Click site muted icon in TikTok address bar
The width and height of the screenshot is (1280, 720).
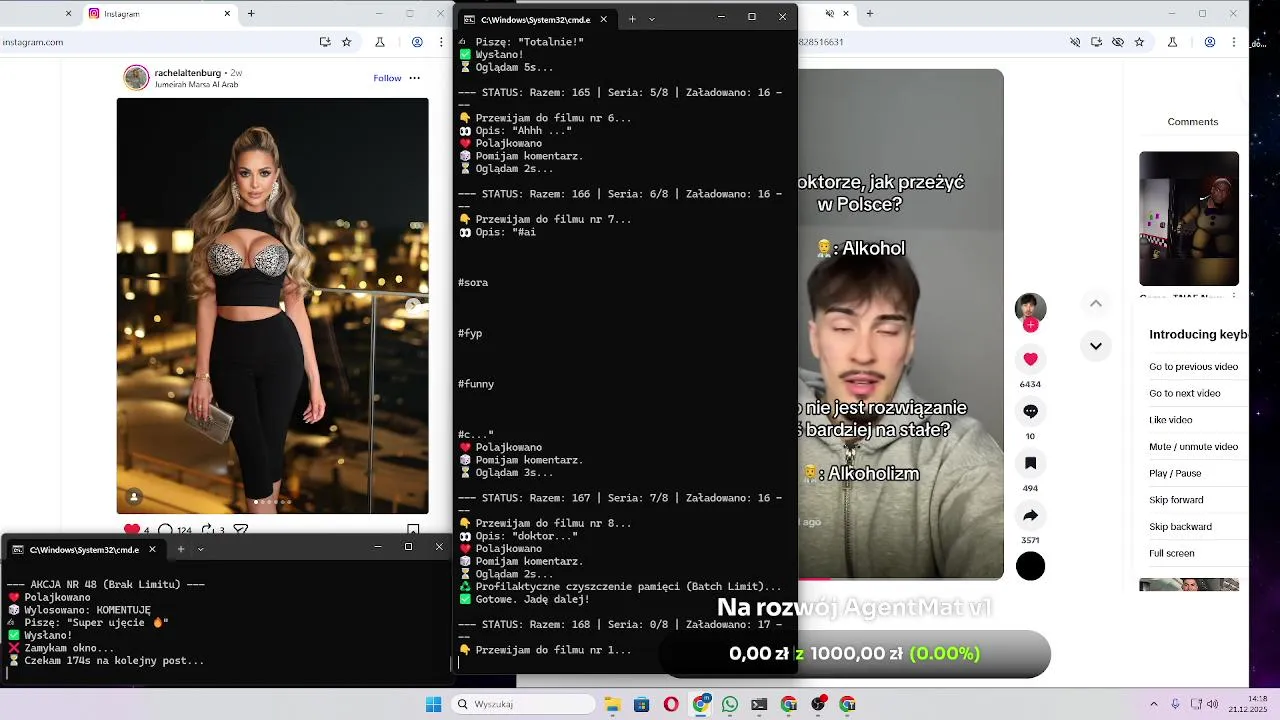tap(1075, 42)
